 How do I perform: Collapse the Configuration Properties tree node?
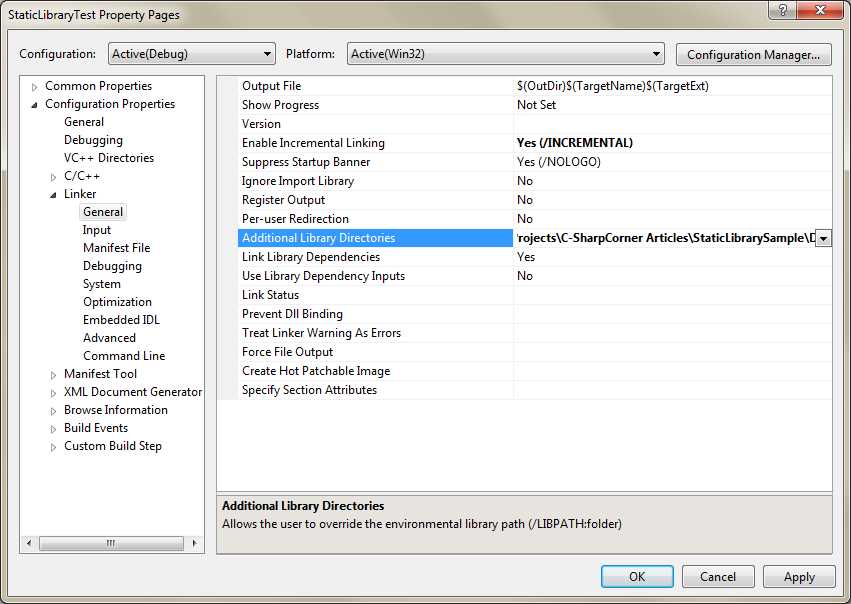(33, 103)
